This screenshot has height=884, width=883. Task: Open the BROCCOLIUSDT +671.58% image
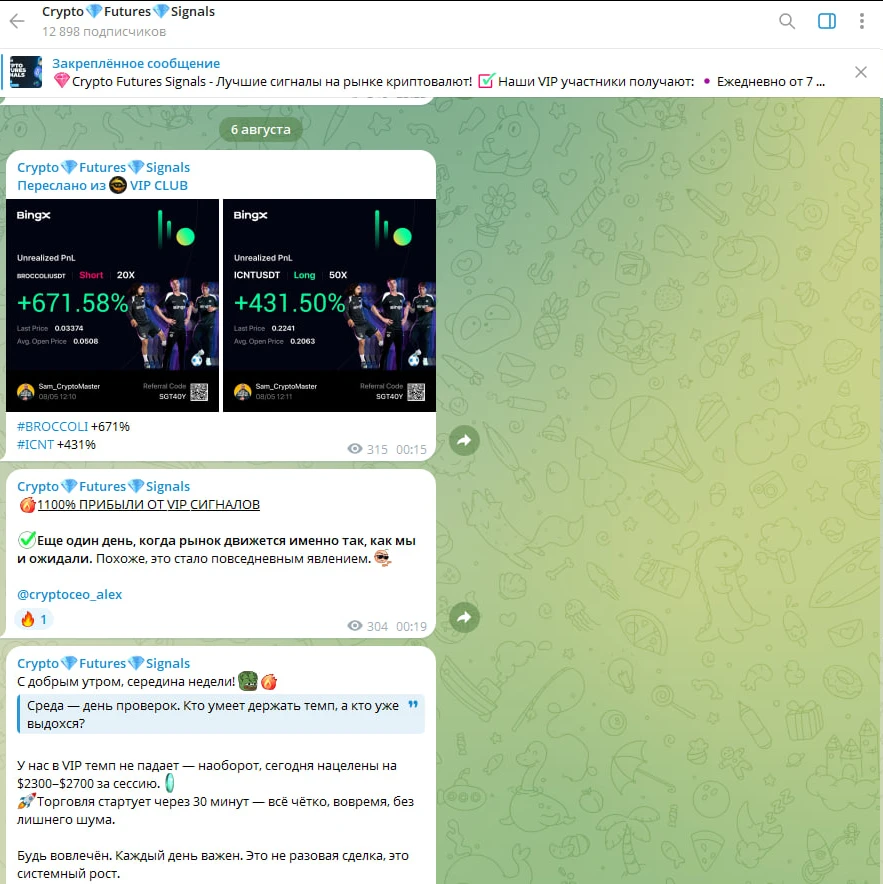pos(112,305)
